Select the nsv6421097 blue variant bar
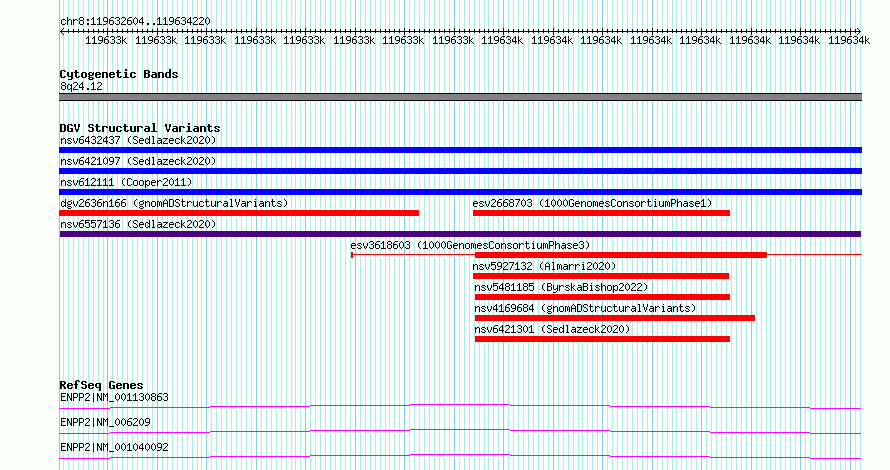Viewport: 890px width, 470px height. [x=460, y=171]
